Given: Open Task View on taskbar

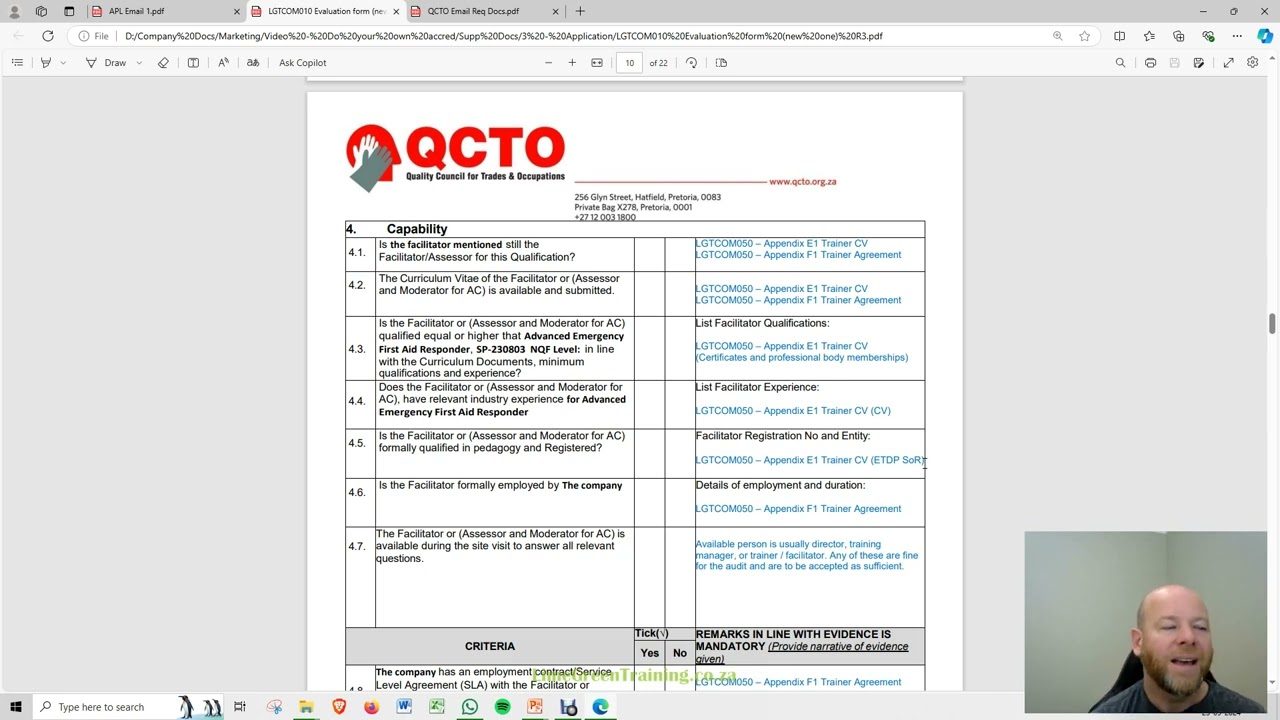Looking at the screenshot, I should click(x=240, y=707).
